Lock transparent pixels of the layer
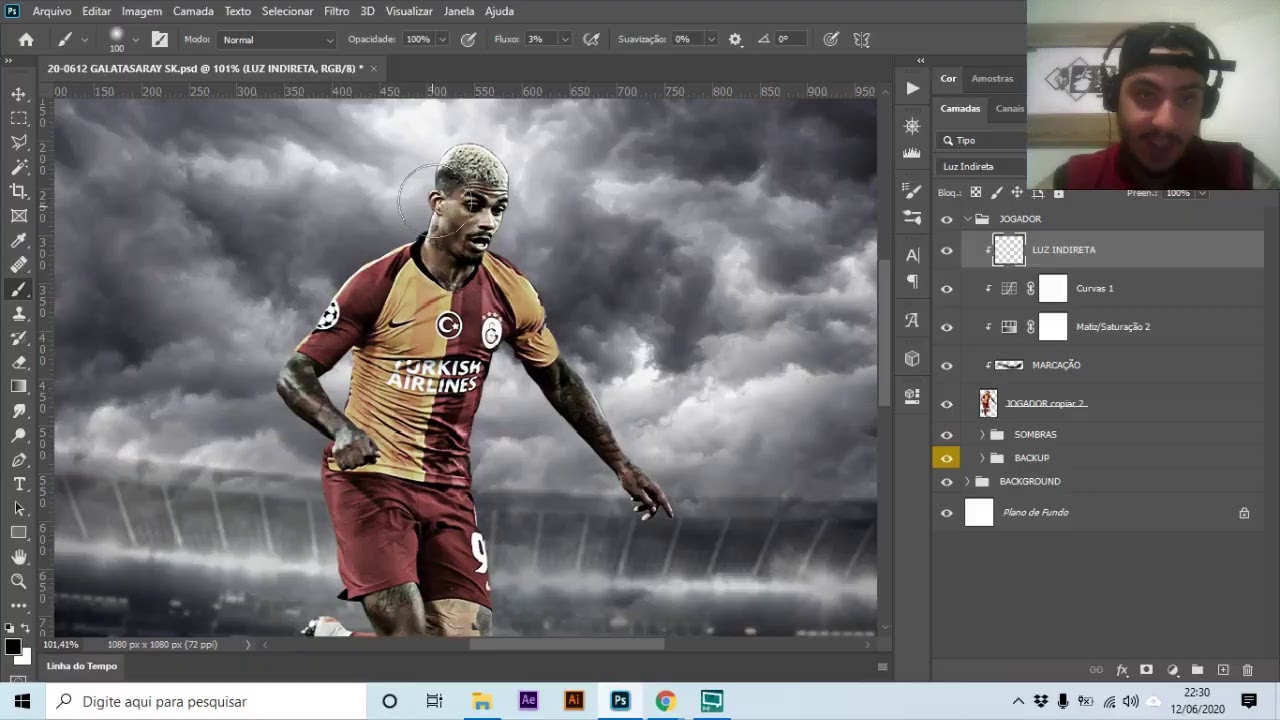Screen dimensions: 1280x720 pyautogui.click(x=976, y=192)
